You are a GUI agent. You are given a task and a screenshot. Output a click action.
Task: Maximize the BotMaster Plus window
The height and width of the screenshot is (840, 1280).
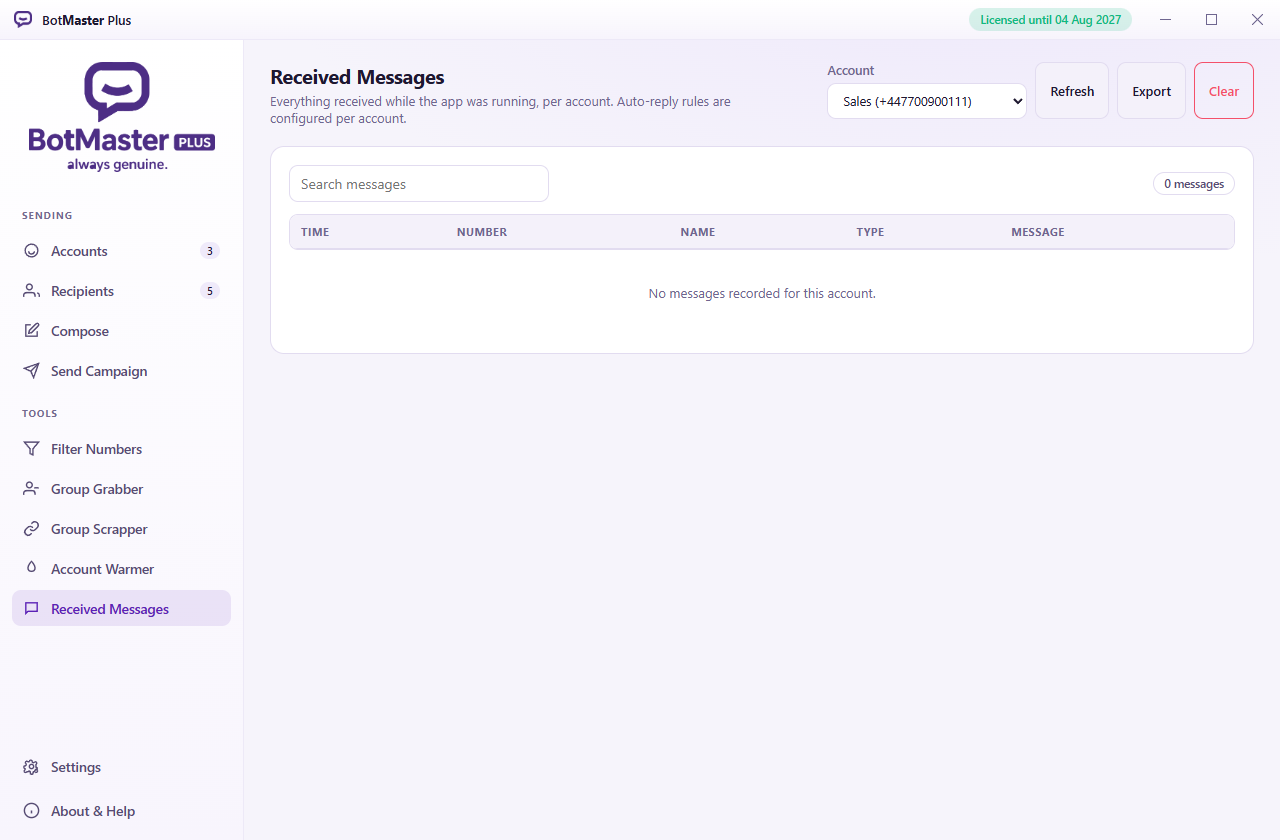click(1212, 20)
